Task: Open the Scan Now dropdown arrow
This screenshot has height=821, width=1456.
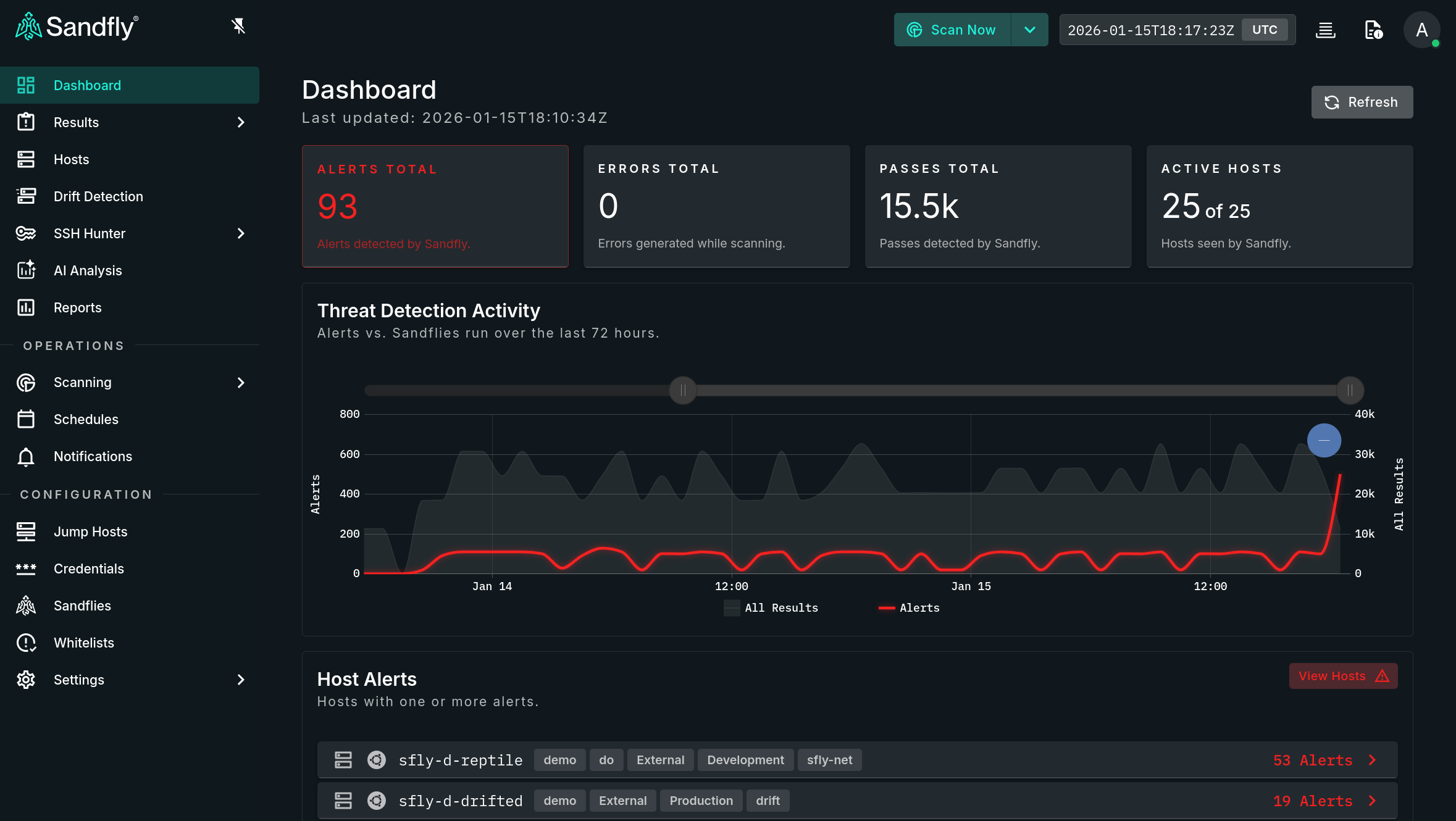Action: click(1029, 29)
